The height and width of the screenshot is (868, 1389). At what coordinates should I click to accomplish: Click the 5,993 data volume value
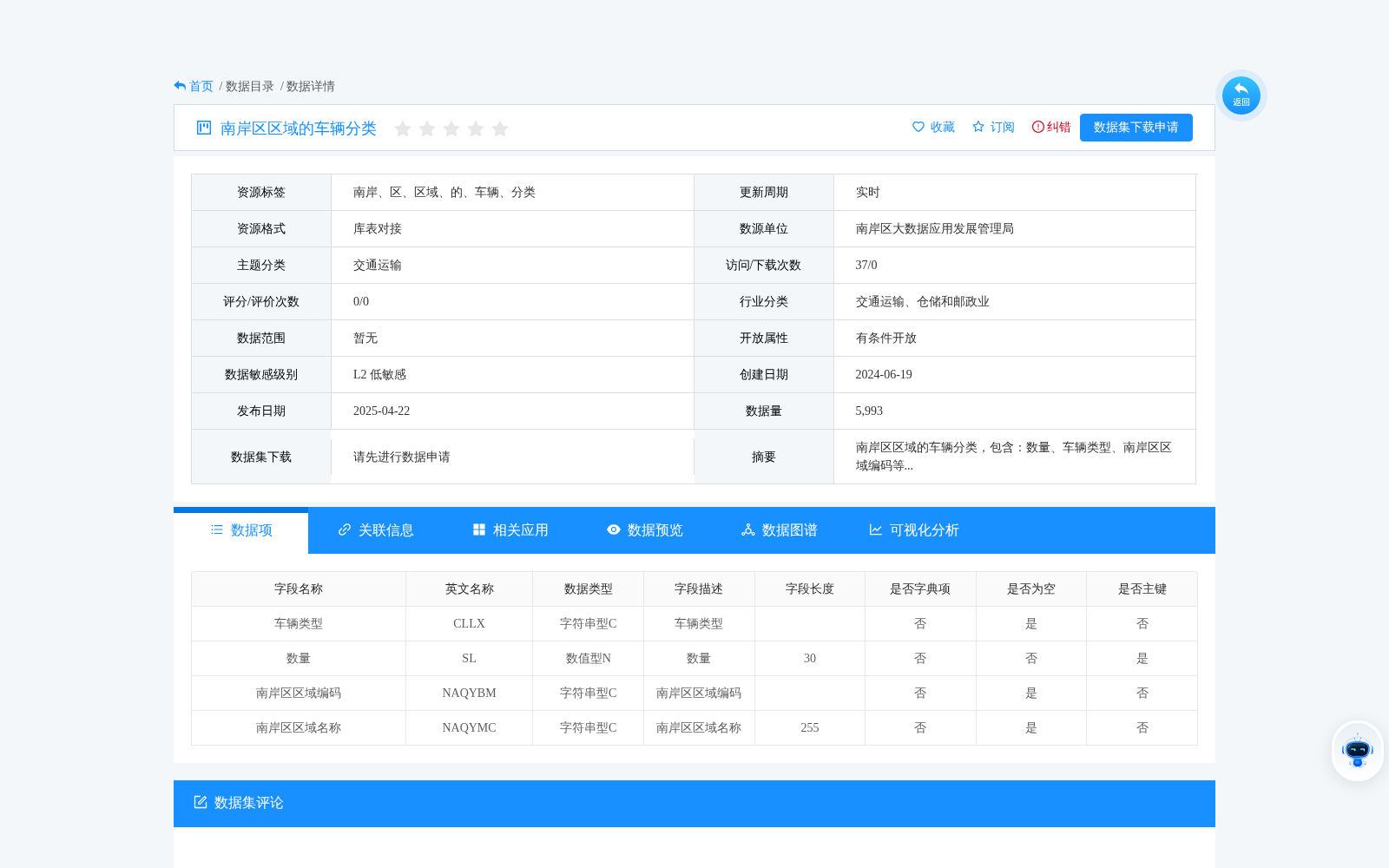click(x=869, y=411)
